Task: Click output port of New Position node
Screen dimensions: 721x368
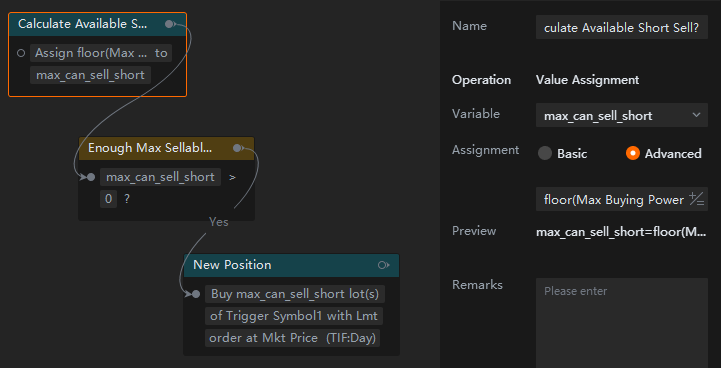Action: pos(383,265)
